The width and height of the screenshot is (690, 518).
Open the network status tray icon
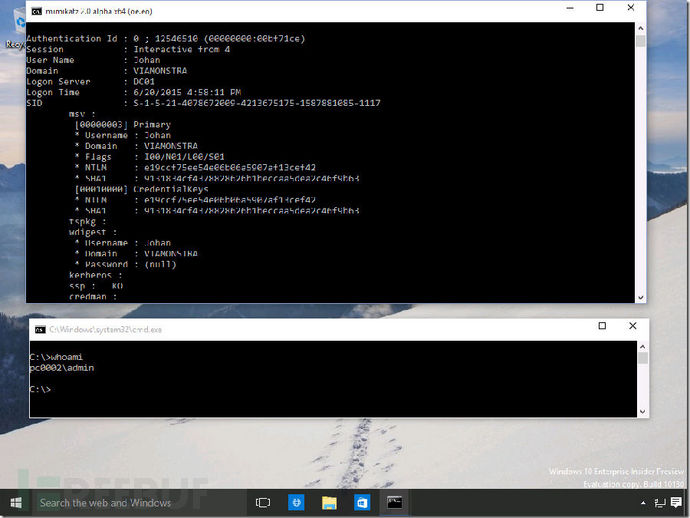click(660, 503)
